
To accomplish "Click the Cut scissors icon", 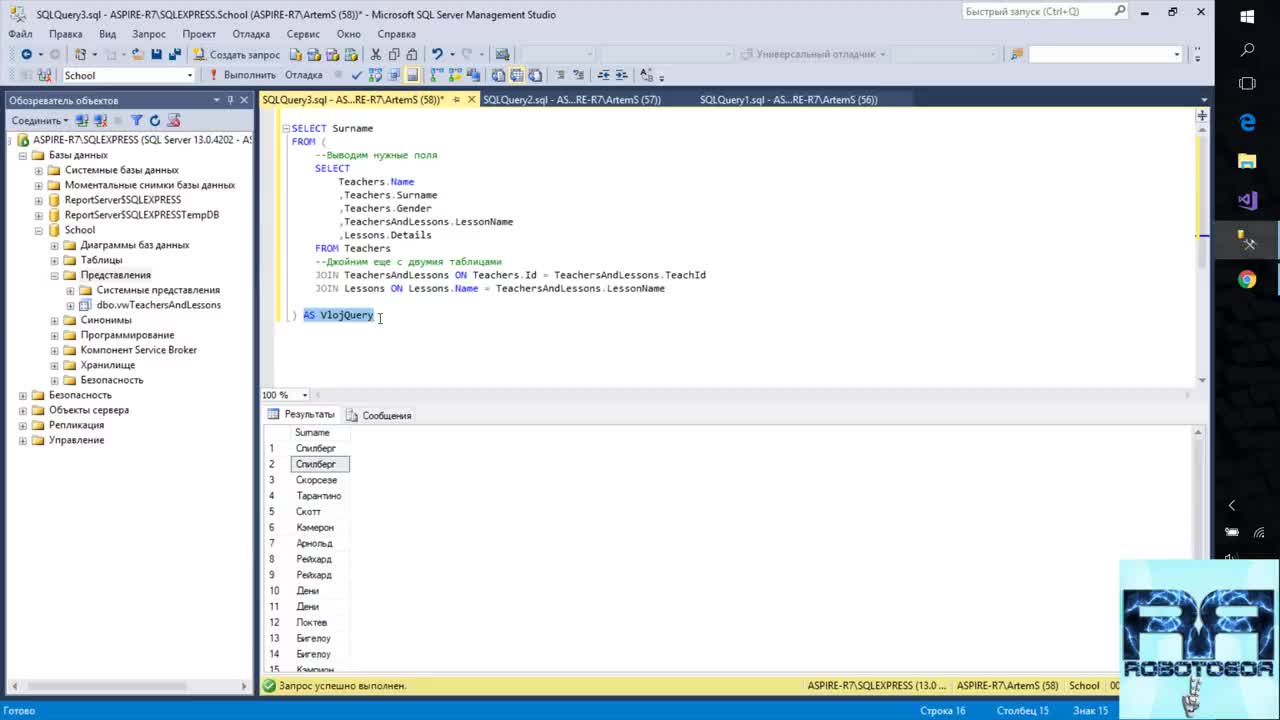I will (x=376, y=54).
